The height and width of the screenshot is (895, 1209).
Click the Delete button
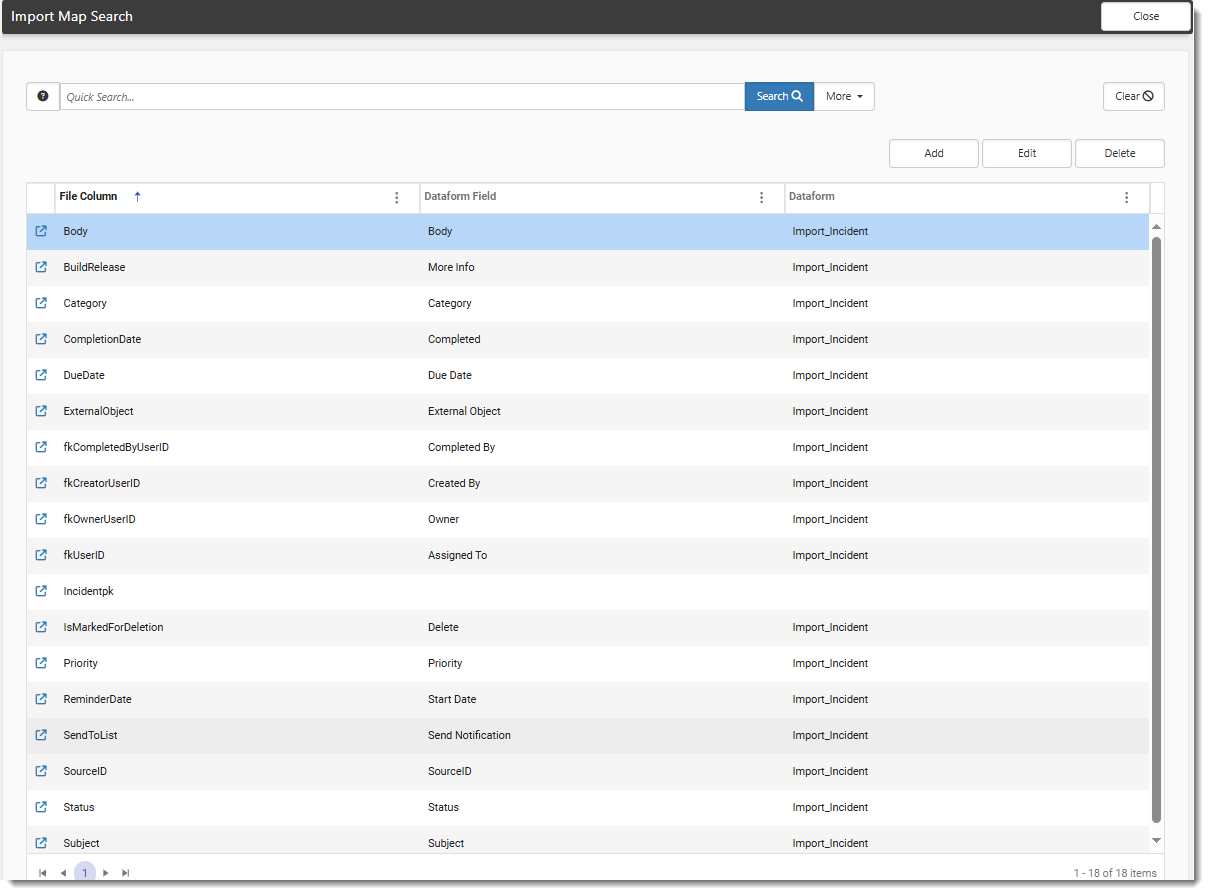coord(1120,153)
